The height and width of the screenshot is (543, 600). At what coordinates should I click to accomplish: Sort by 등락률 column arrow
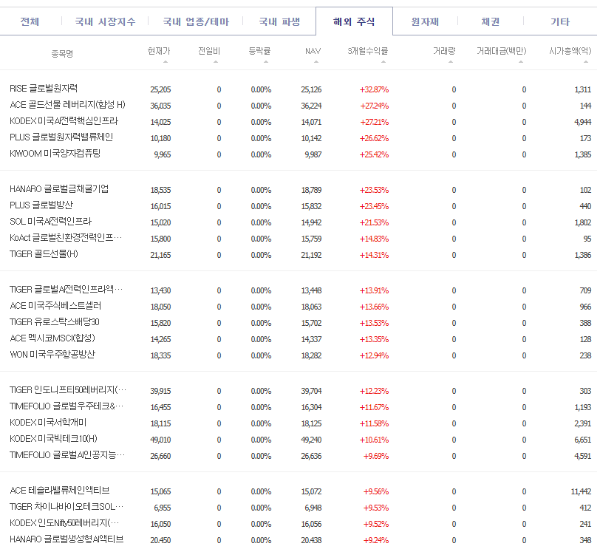pos(266,62)
